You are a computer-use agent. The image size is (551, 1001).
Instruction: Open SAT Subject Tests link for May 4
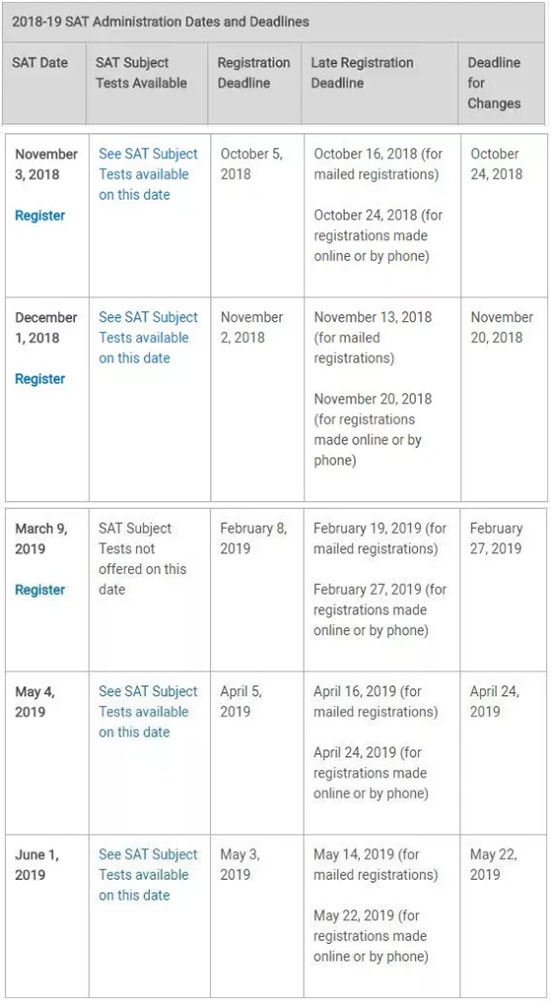click(148, 712)
